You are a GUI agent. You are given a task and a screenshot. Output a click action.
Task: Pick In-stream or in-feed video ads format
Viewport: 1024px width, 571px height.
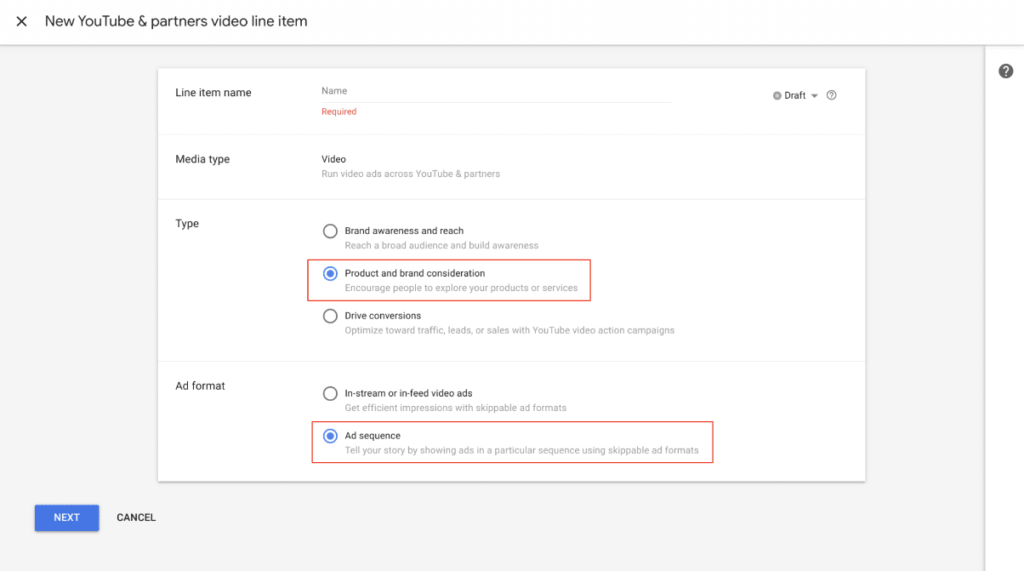tap(330, 394)
